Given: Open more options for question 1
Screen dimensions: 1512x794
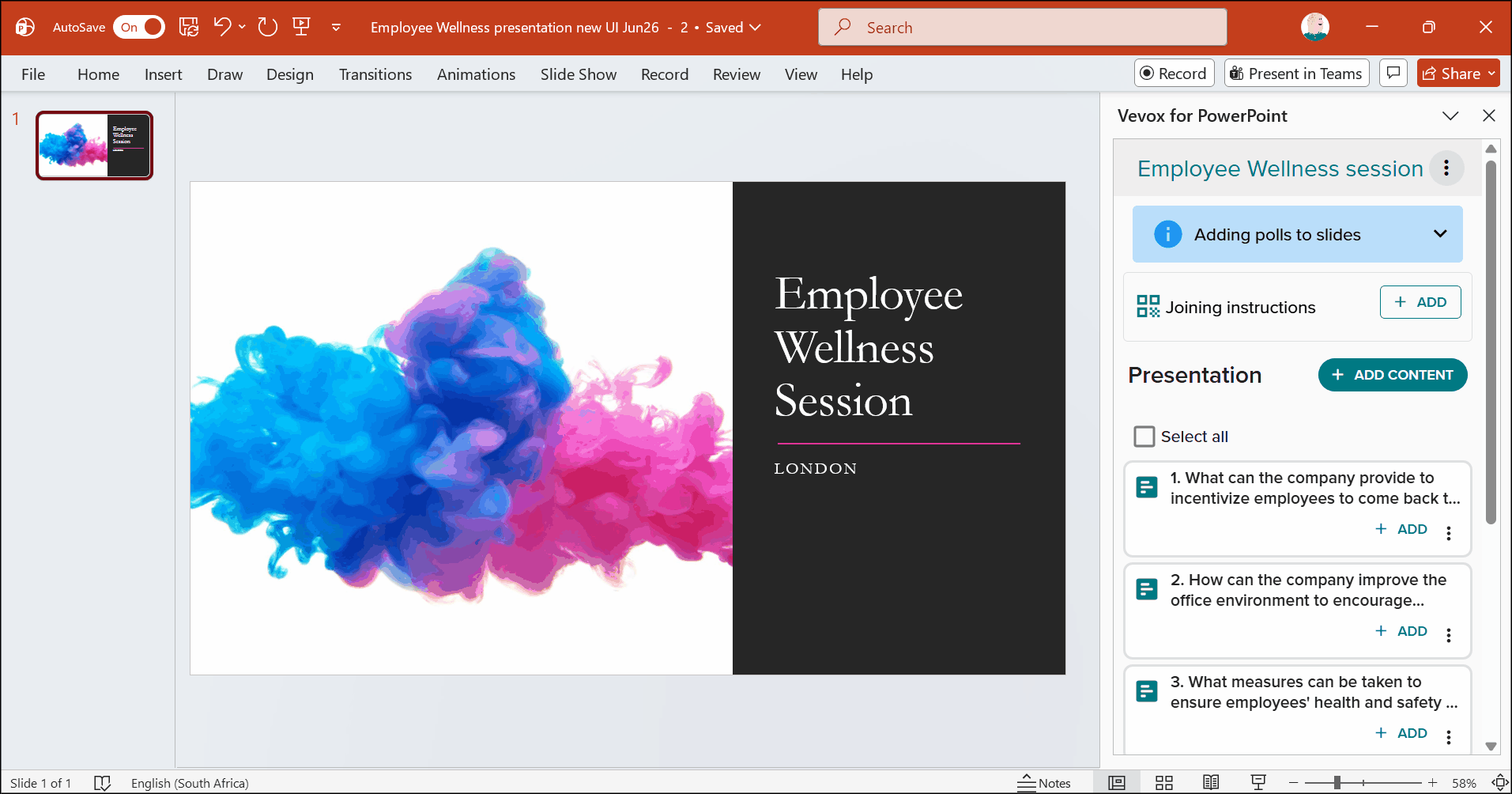Looking at the screenshot, I should (x=1449, y=533).
